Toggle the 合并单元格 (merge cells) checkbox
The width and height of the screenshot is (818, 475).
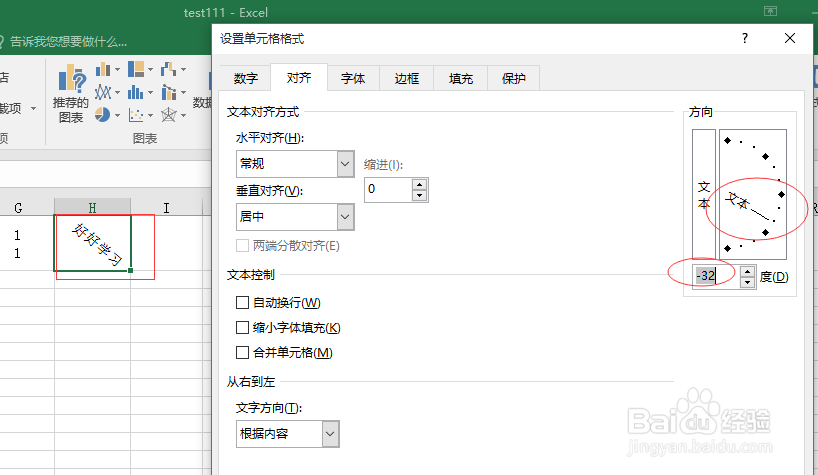241,352
